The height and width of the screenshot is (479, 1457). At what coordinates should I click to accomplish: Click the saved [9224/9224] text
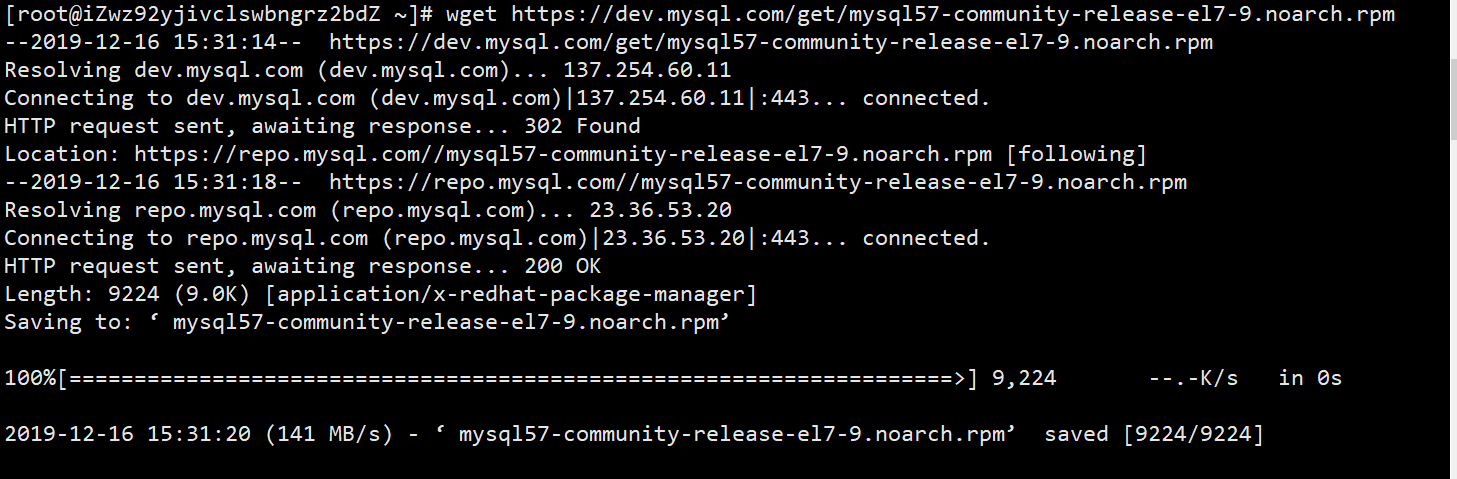1153,435
